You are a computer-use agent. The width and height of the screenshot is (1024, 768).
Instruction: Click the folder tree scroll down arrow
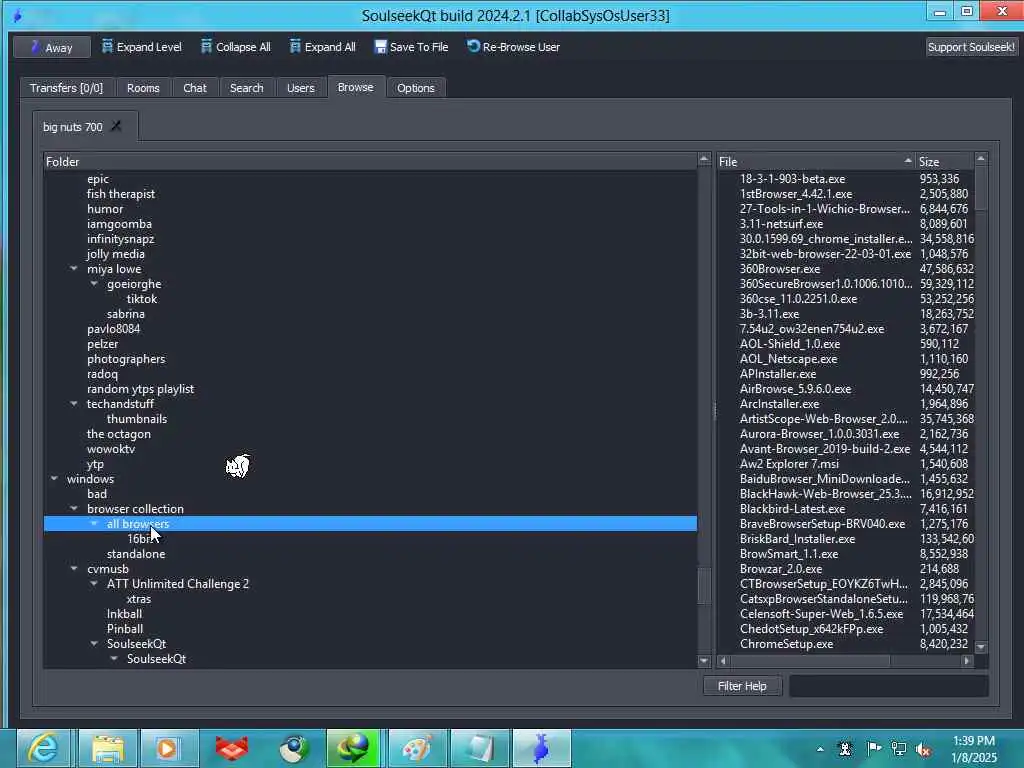click(x=703, y=661)
